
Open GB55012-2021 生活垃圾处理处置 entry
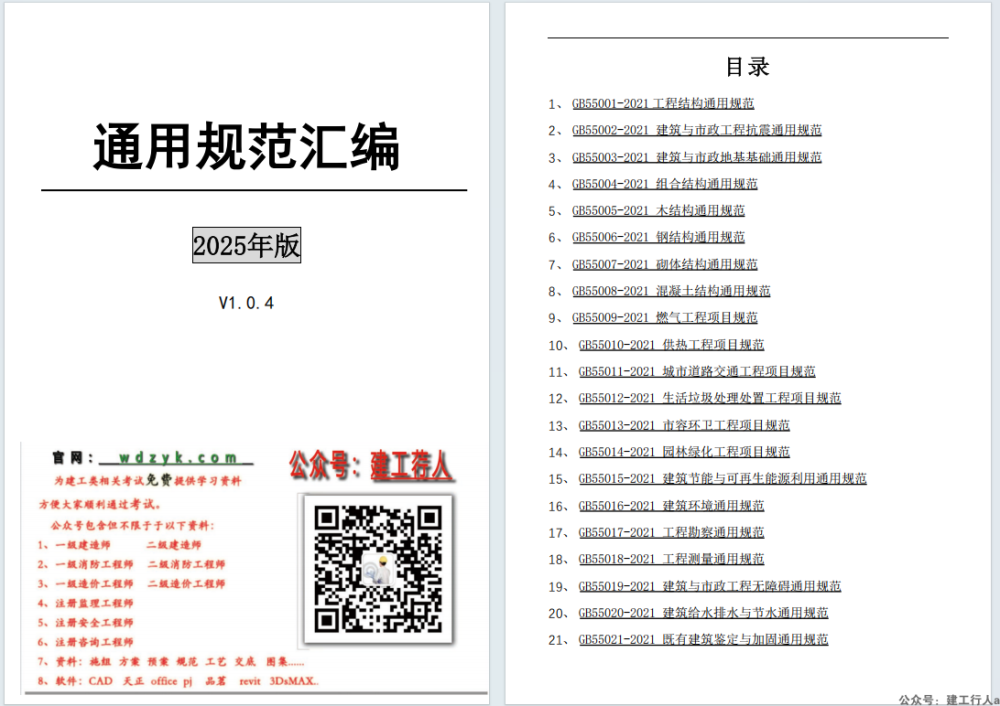[x=709, y=398]
